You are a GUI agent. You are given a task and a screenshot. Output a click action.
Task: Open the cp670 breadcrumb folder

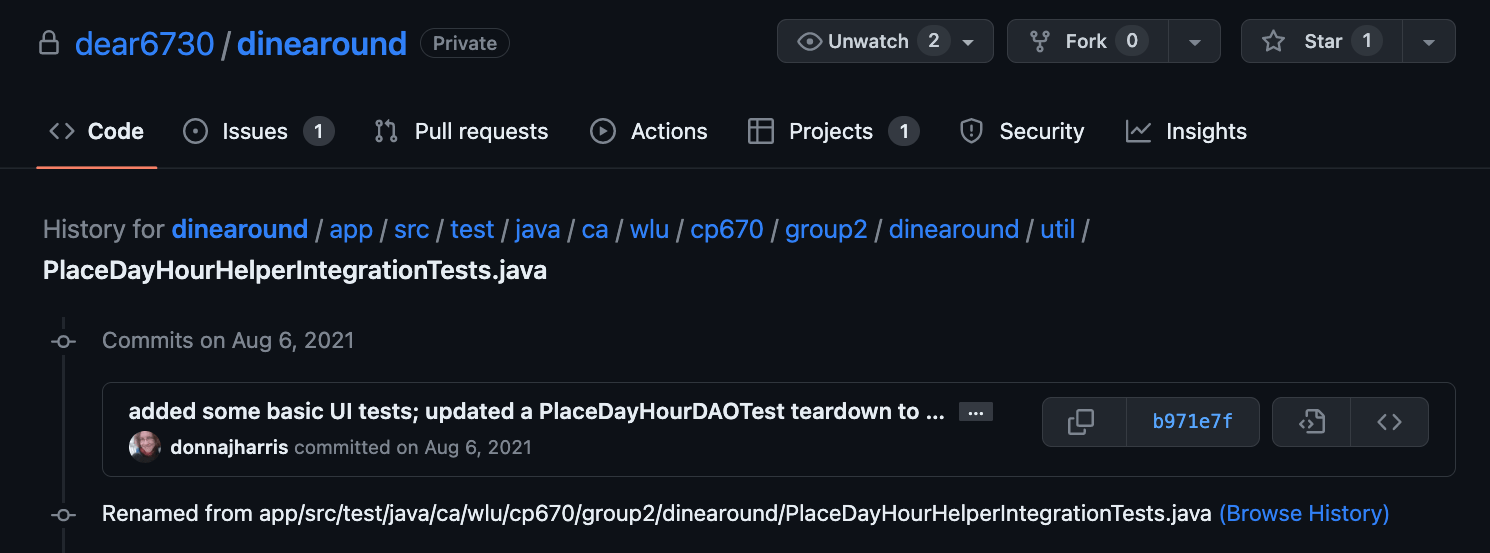[727, 229]
